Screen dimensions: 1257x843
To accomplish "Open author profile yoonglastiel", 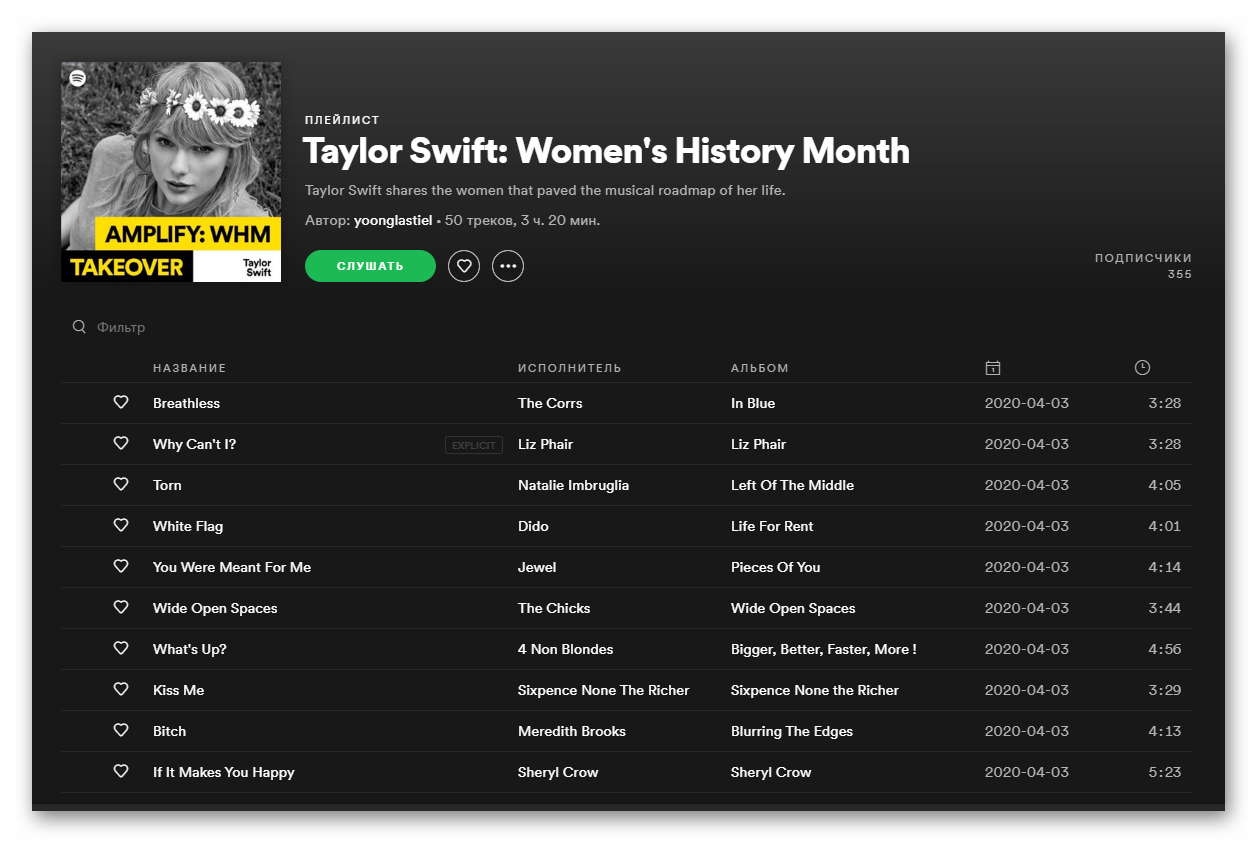I will (393, 220).
